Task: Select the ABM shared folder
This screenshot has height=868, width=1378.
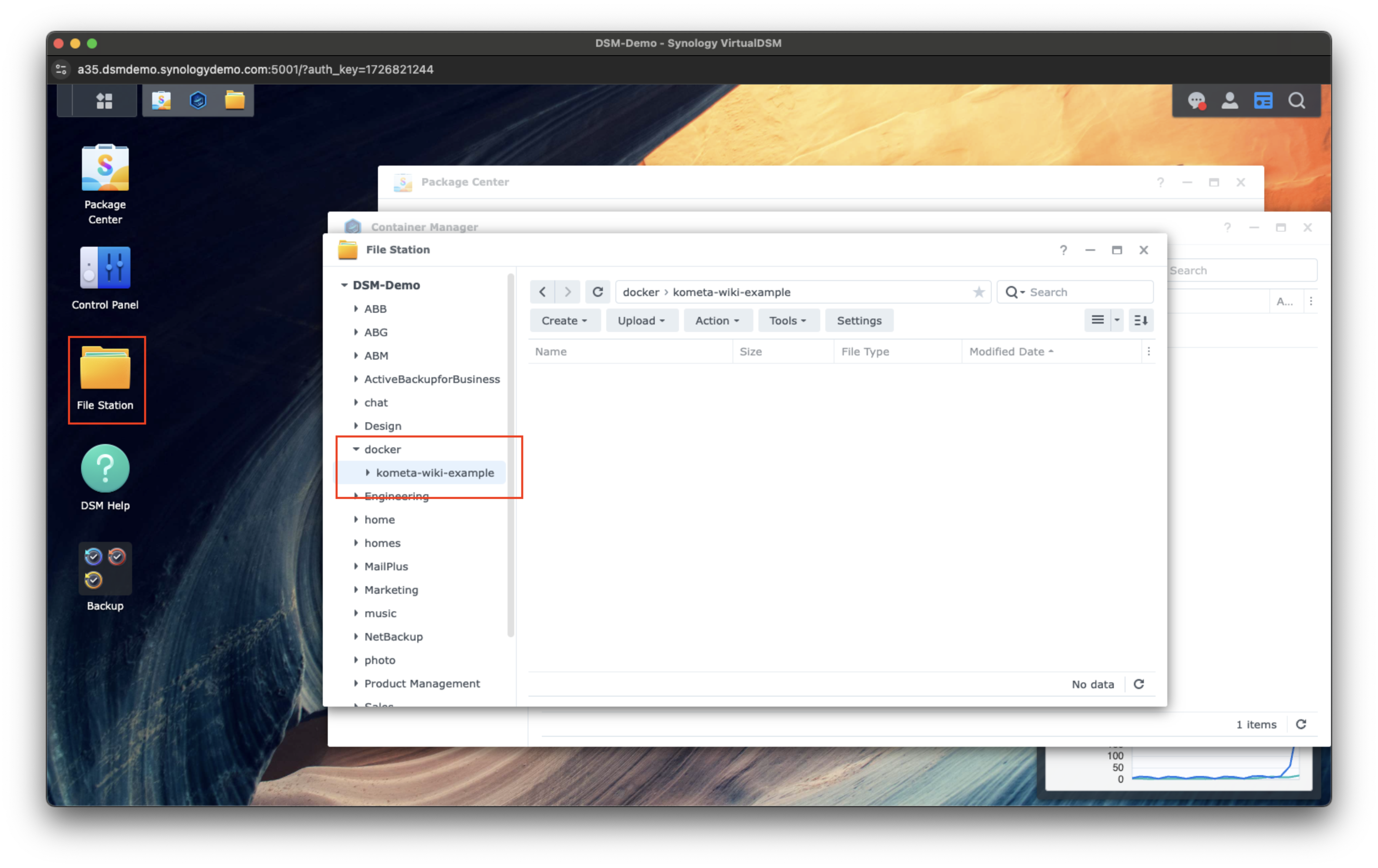Action: pyautogui.click(x=376, y=355)
